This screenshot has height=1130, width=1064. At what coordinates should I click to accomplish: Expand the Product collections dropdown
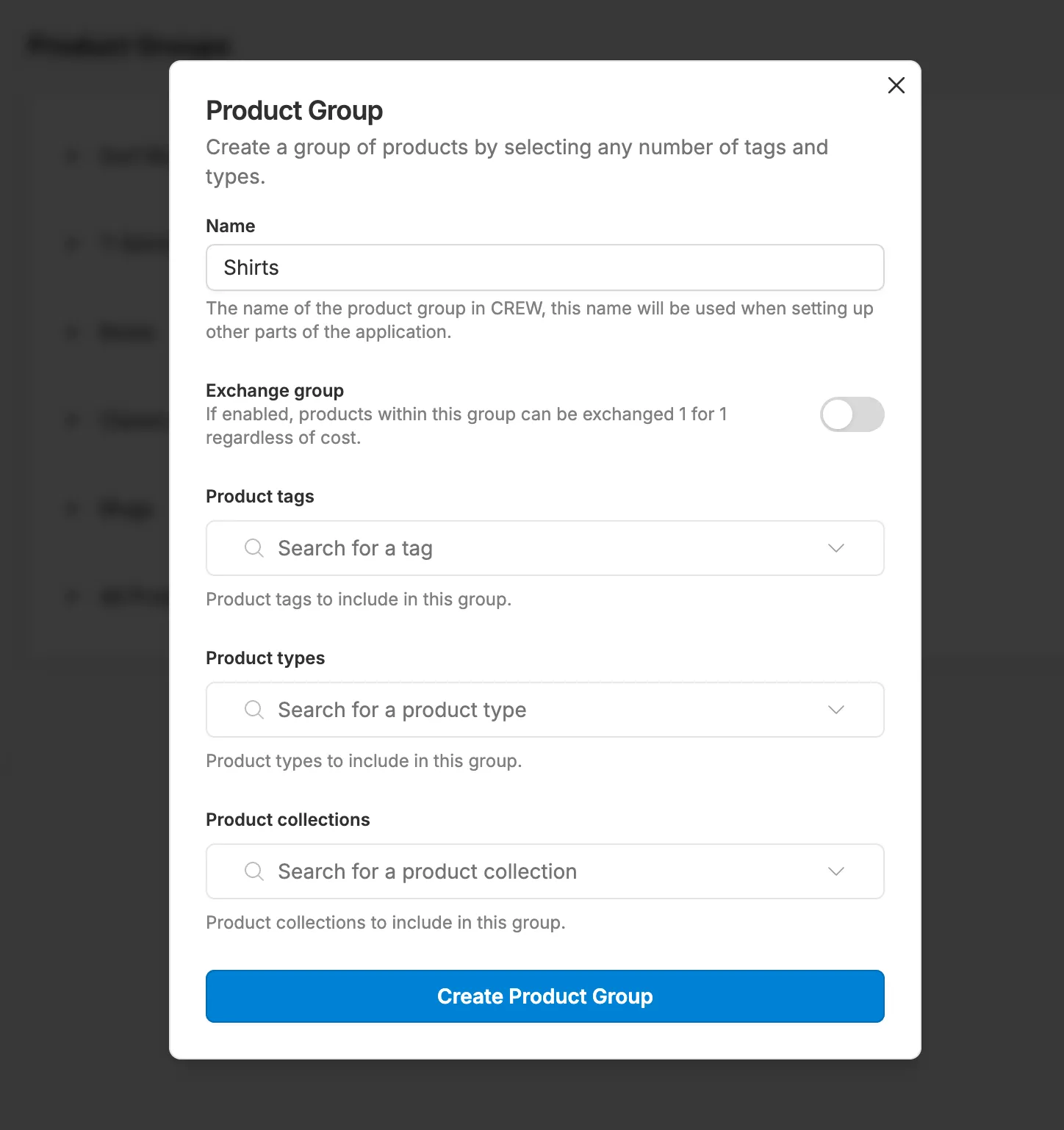[x=835, y=871]
